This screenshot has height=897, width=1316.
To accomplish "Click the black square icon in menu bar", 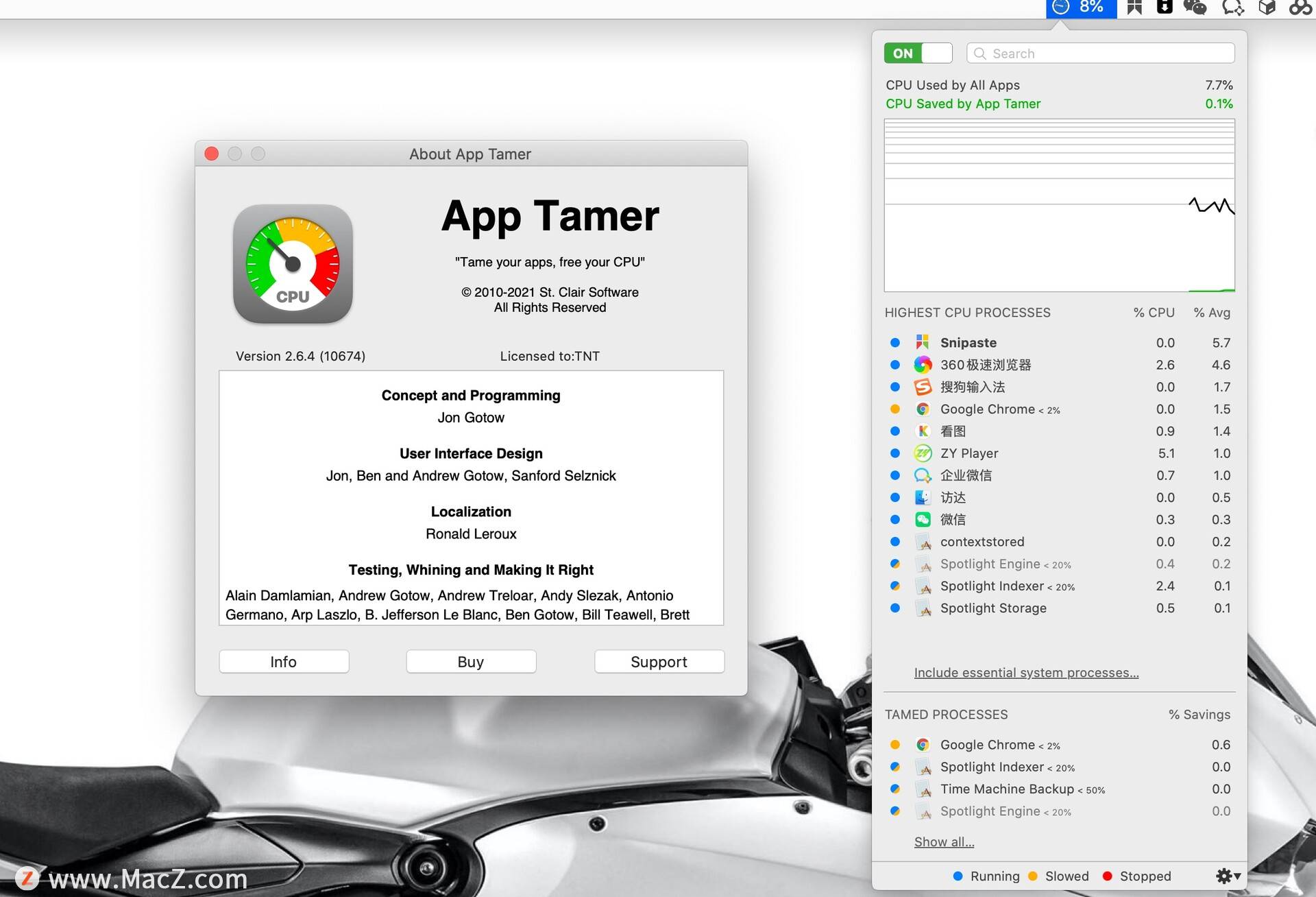I will tap(1165, 7).
